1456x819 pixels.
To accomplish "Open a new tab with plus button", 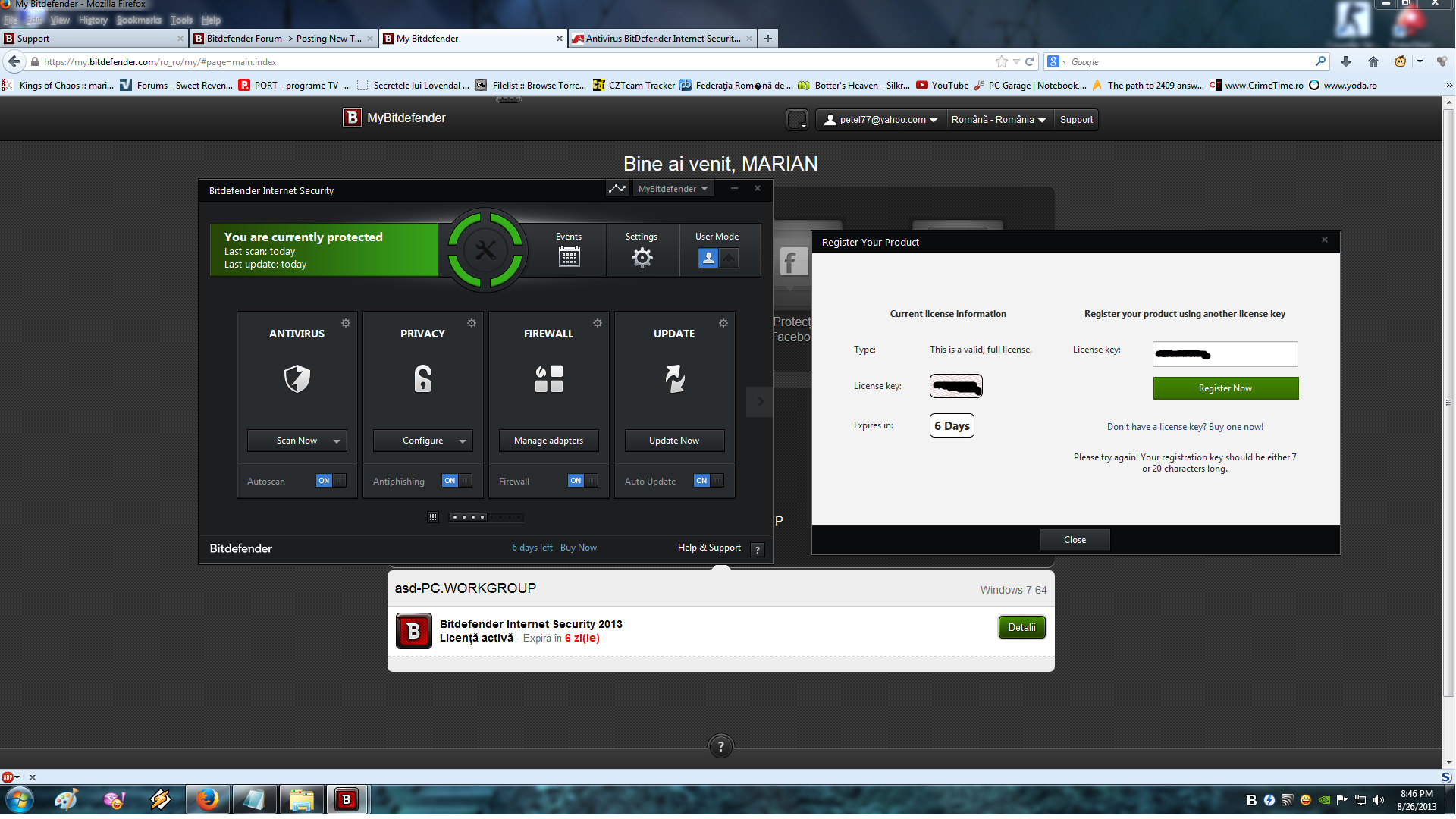I will [767, 39].
